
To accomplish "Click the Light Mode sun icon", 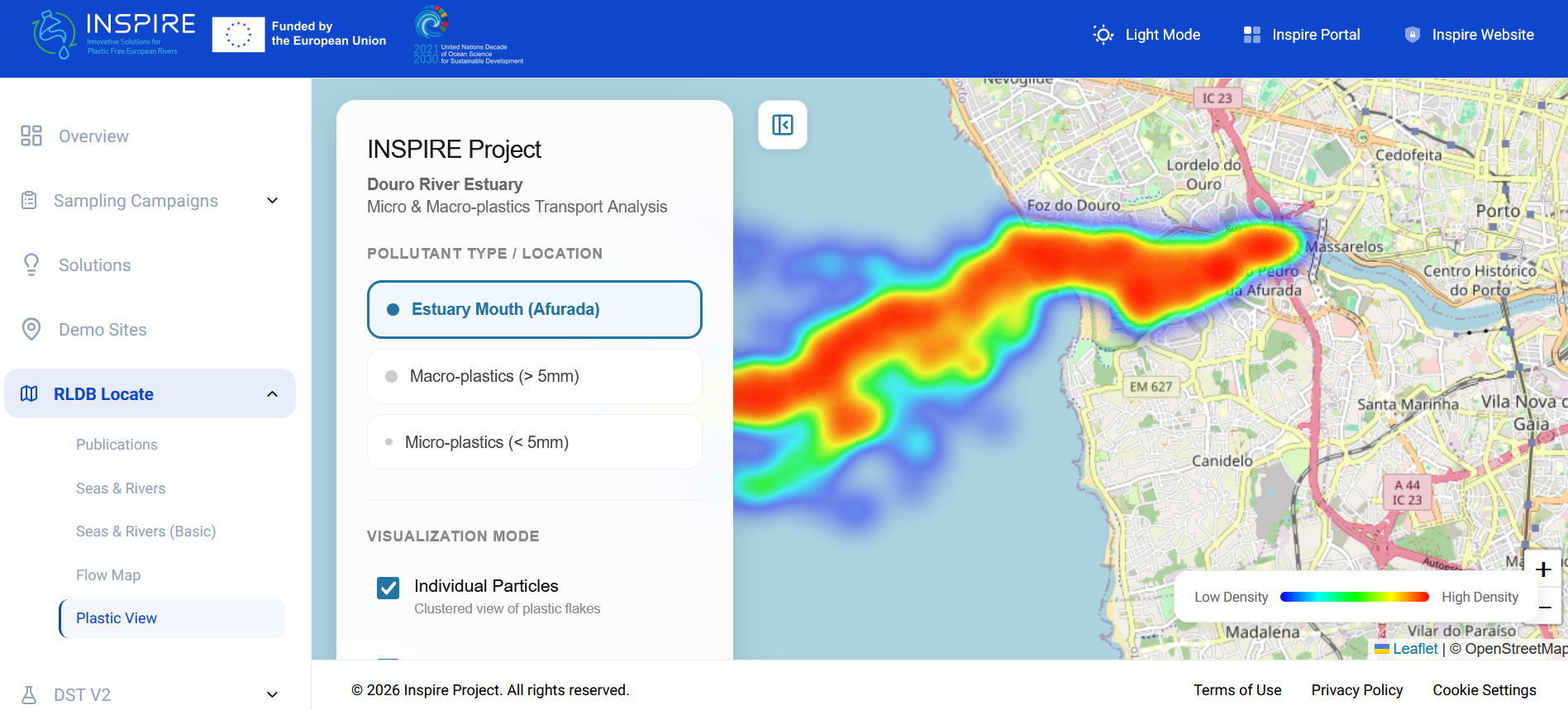I will (1103, 35).
